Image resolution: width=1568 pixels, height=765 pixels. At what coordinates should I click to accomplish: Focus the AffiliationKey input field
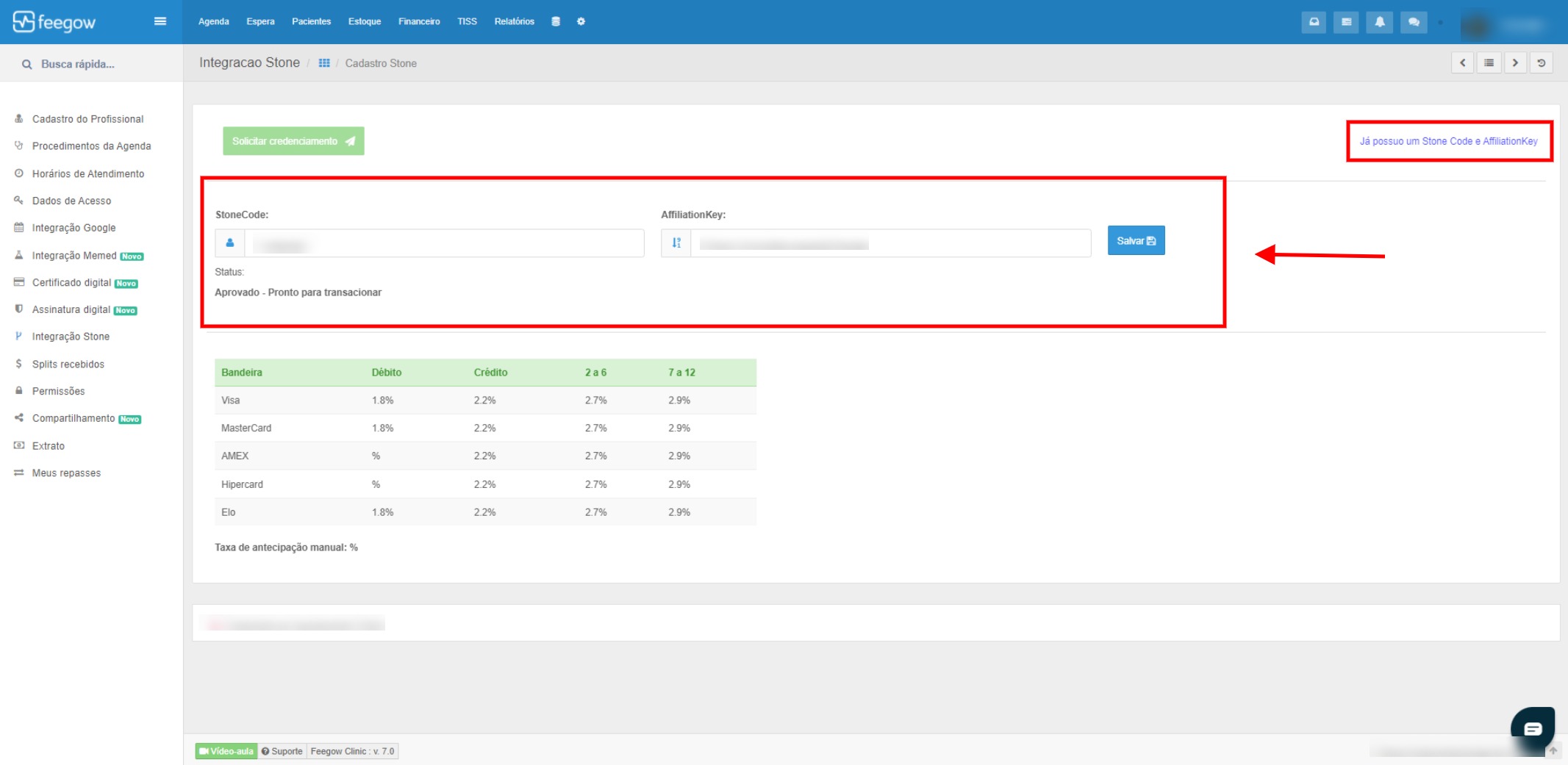890,243
